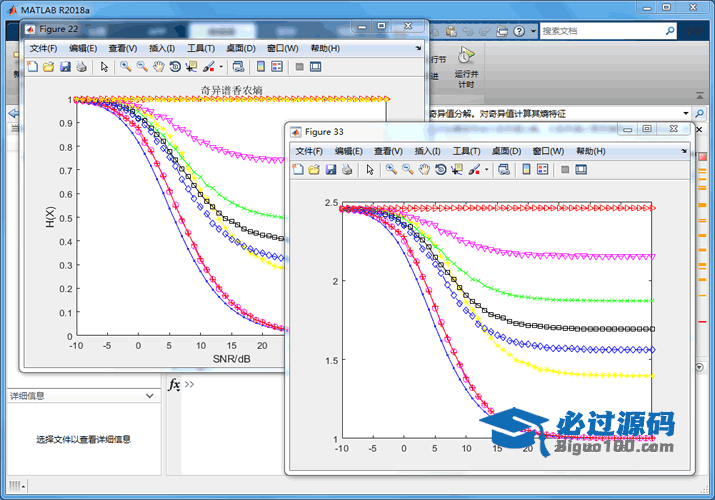Open 查看(V) menu in Figure 22
The width and height of the screenshot is (715, 500).
(x=123, y=48)
